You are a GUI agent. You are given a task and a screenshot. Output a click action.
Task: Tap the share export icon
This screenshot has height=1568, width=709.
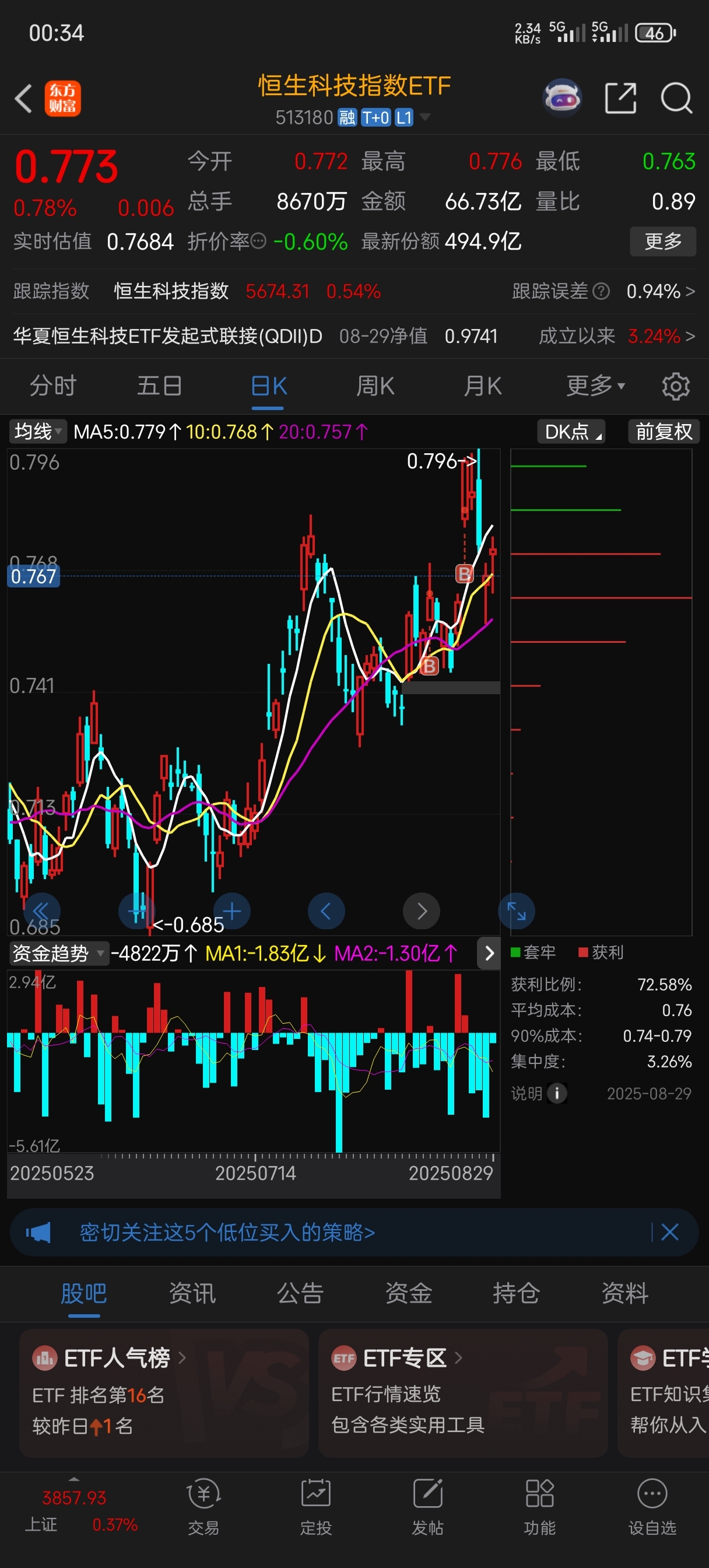pyautogui.click(x=620, y=98)
